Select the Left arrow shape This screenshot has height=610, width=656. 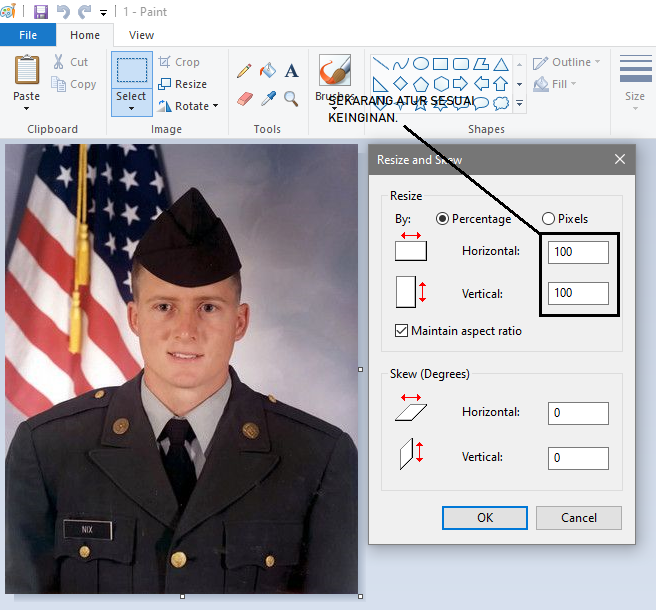pyautogui.click(x=481, y=84)
